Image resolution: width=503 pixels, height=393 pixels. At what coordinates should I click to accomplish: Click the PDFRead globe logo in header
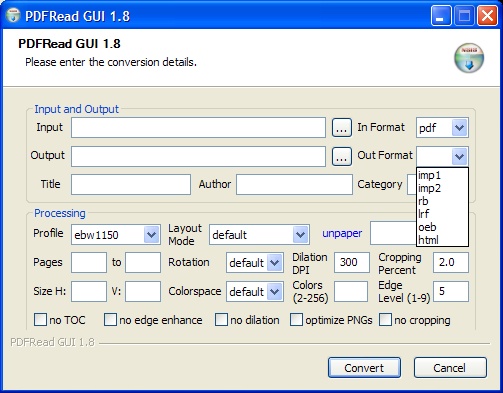click(x=469, y=58)
